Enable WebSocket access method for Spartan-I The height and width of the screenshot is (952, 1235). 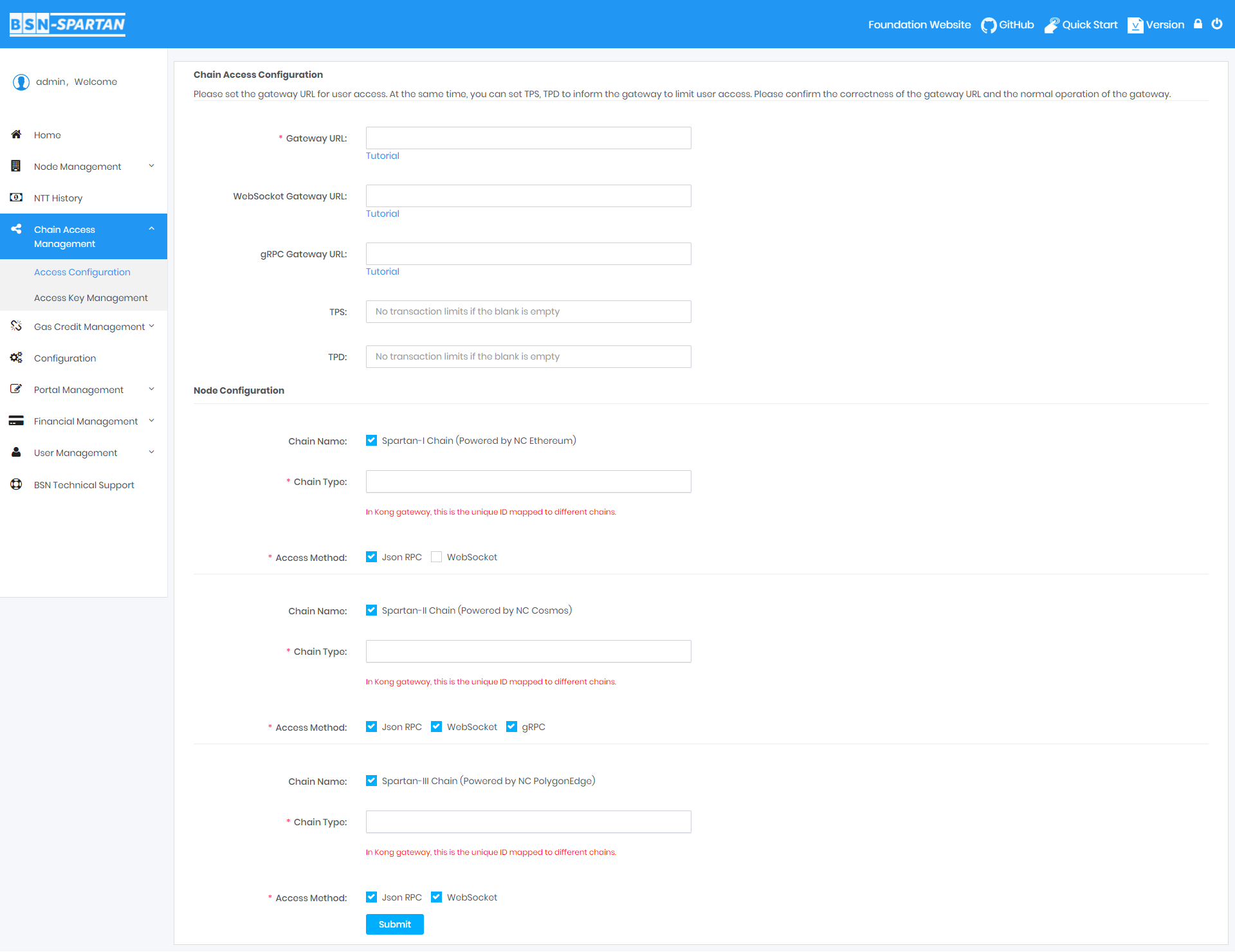(x=436, y=557)
